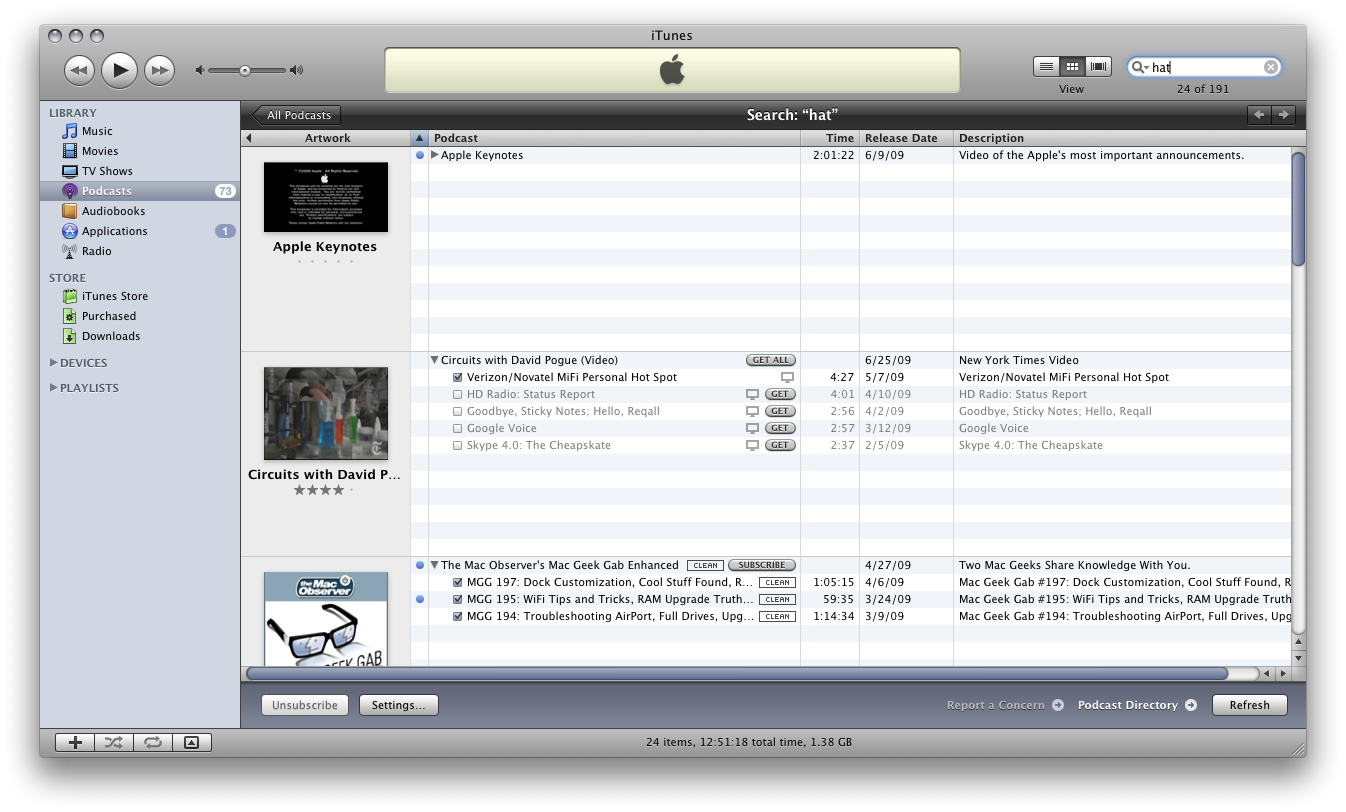1346x812 pixels.
Task: Set the volume slider knob
Action: coord(245,70)
